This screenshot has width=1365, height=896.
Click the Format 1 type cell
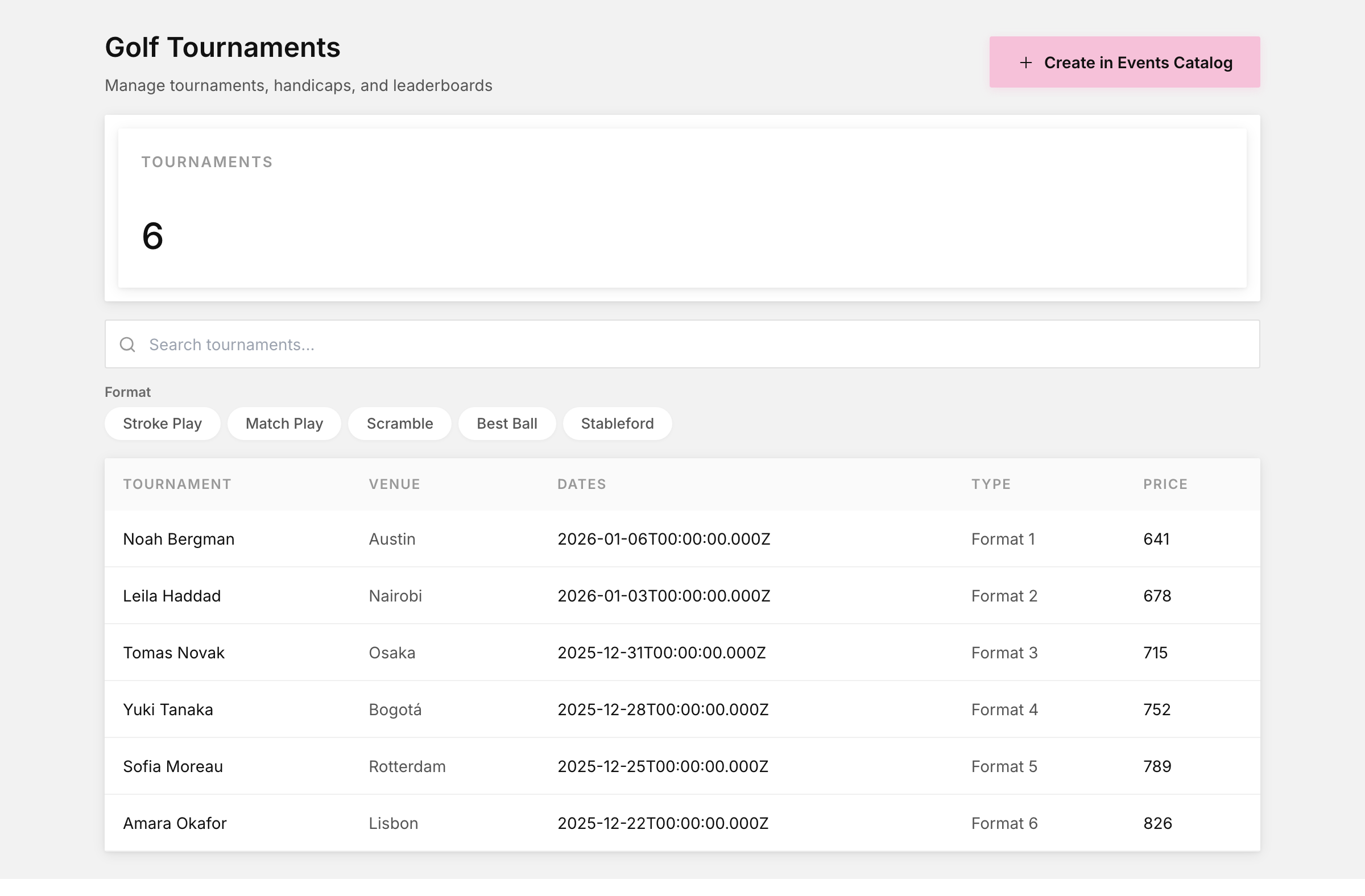(1003, 539)
